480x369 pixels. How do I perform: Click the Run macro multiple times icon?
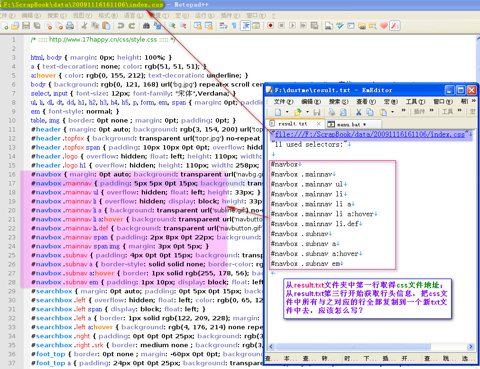pyautogui.click(x=303, y=26)
